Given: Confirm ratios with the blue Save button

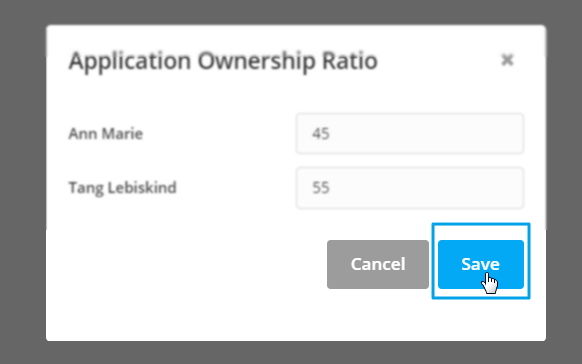Looking at the screenshot, I should [481, 264].
